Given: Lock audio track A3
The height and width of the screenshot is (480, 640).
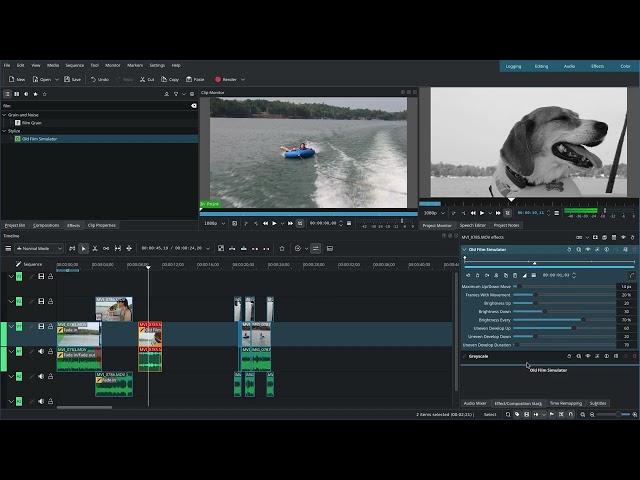Looking at the screenshot, I should pos(51,401).
